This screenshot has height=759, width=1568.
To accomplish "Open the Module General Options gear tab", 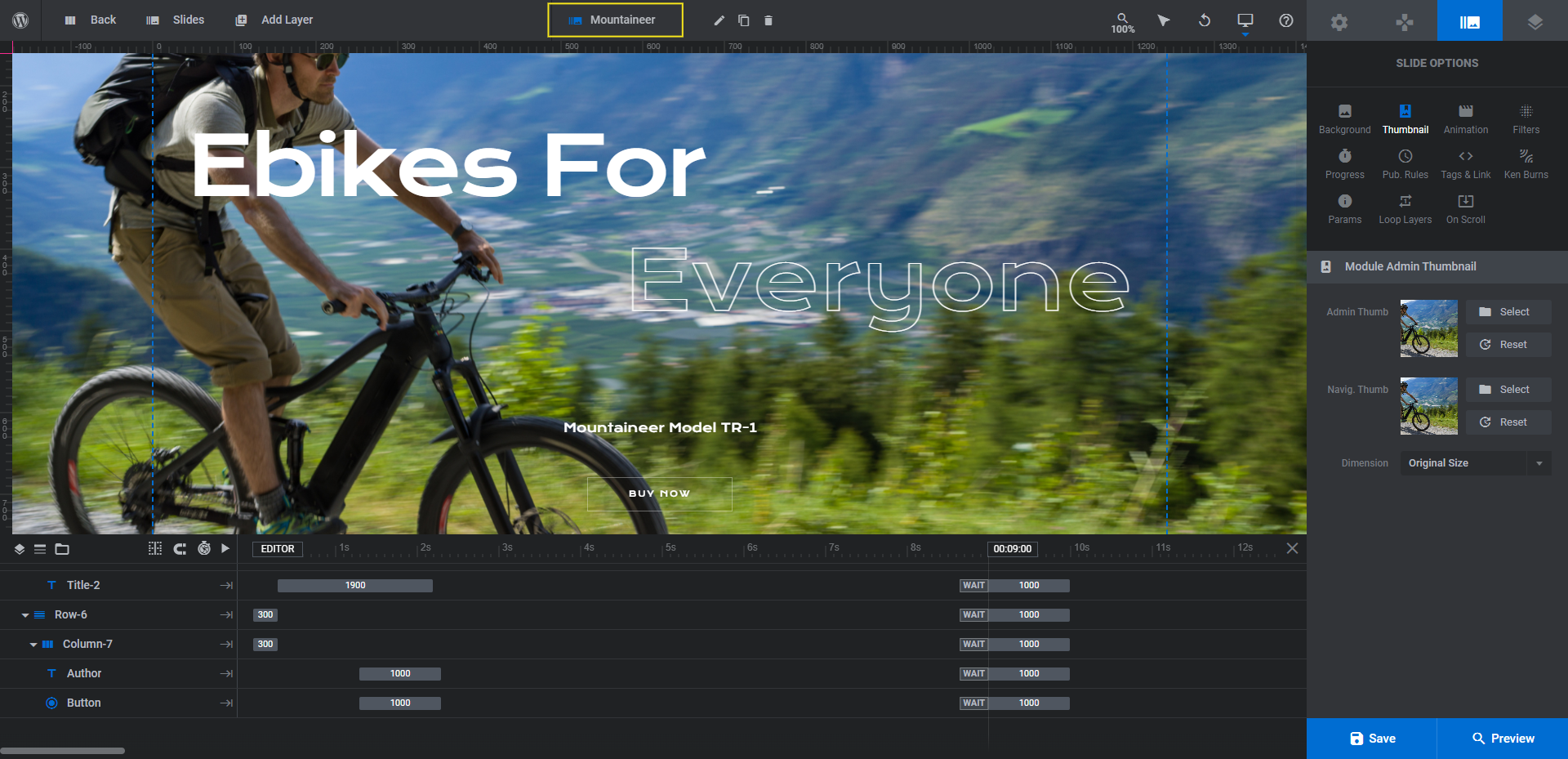I will coord(1339,22).
